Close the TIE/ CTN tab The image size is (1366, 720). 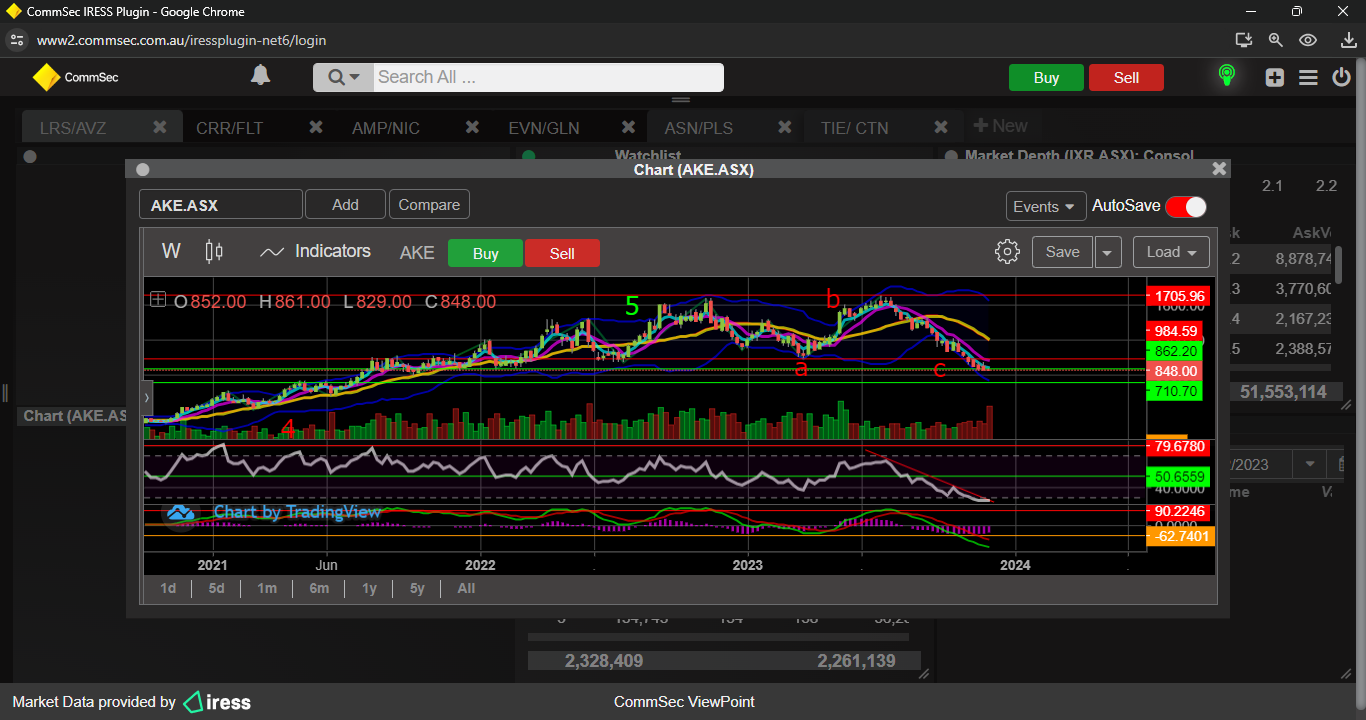(940, 127)
